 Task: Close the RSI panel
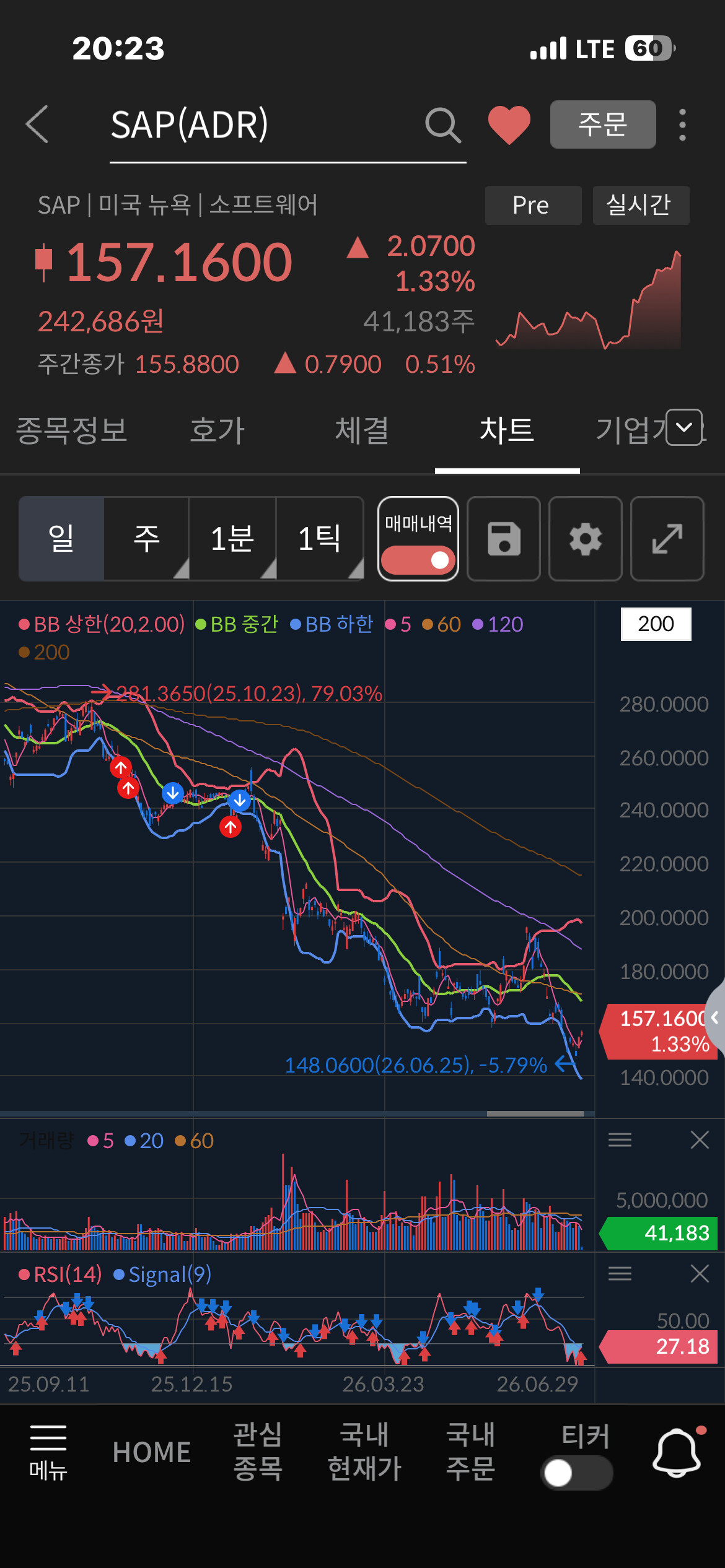[700, 1273]
